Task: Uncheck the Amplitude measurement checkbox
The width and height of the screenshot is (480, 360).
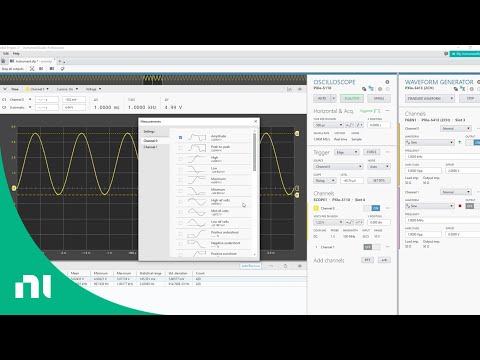Action: click(181, 137)
